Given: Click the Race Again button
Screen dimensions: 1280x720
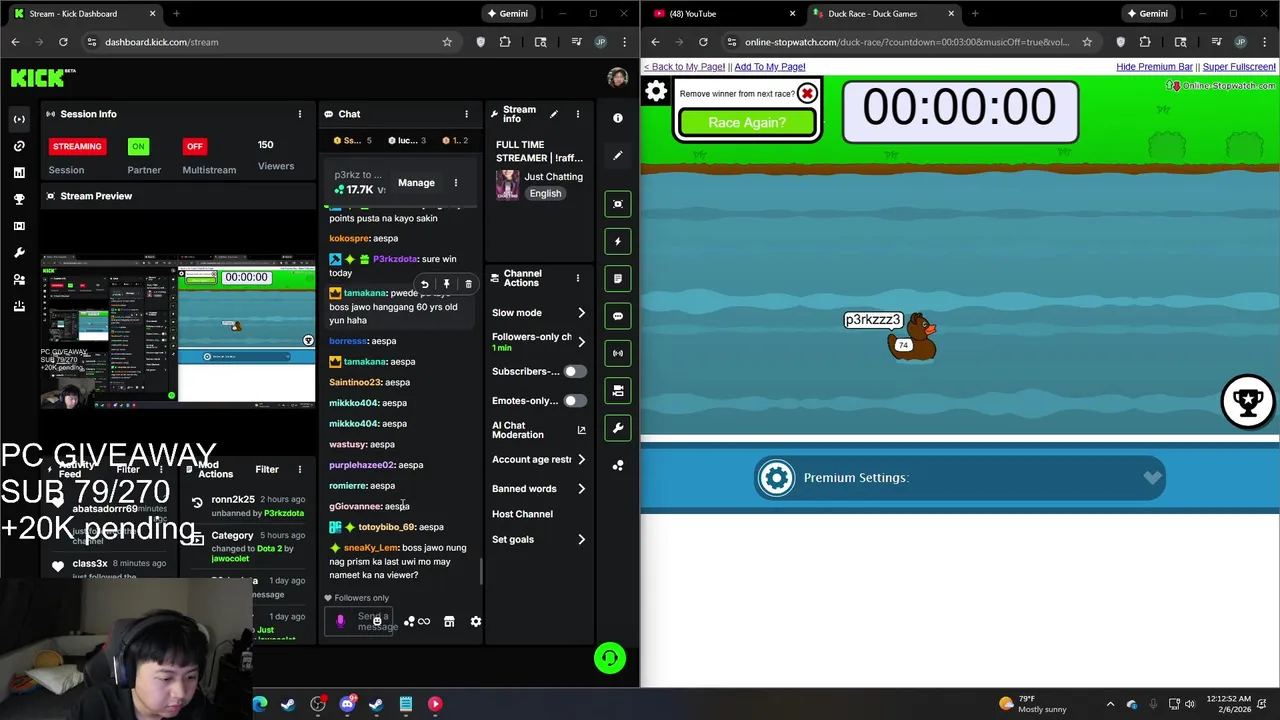Looking at the screenshot, I should [x=747, y=122].
